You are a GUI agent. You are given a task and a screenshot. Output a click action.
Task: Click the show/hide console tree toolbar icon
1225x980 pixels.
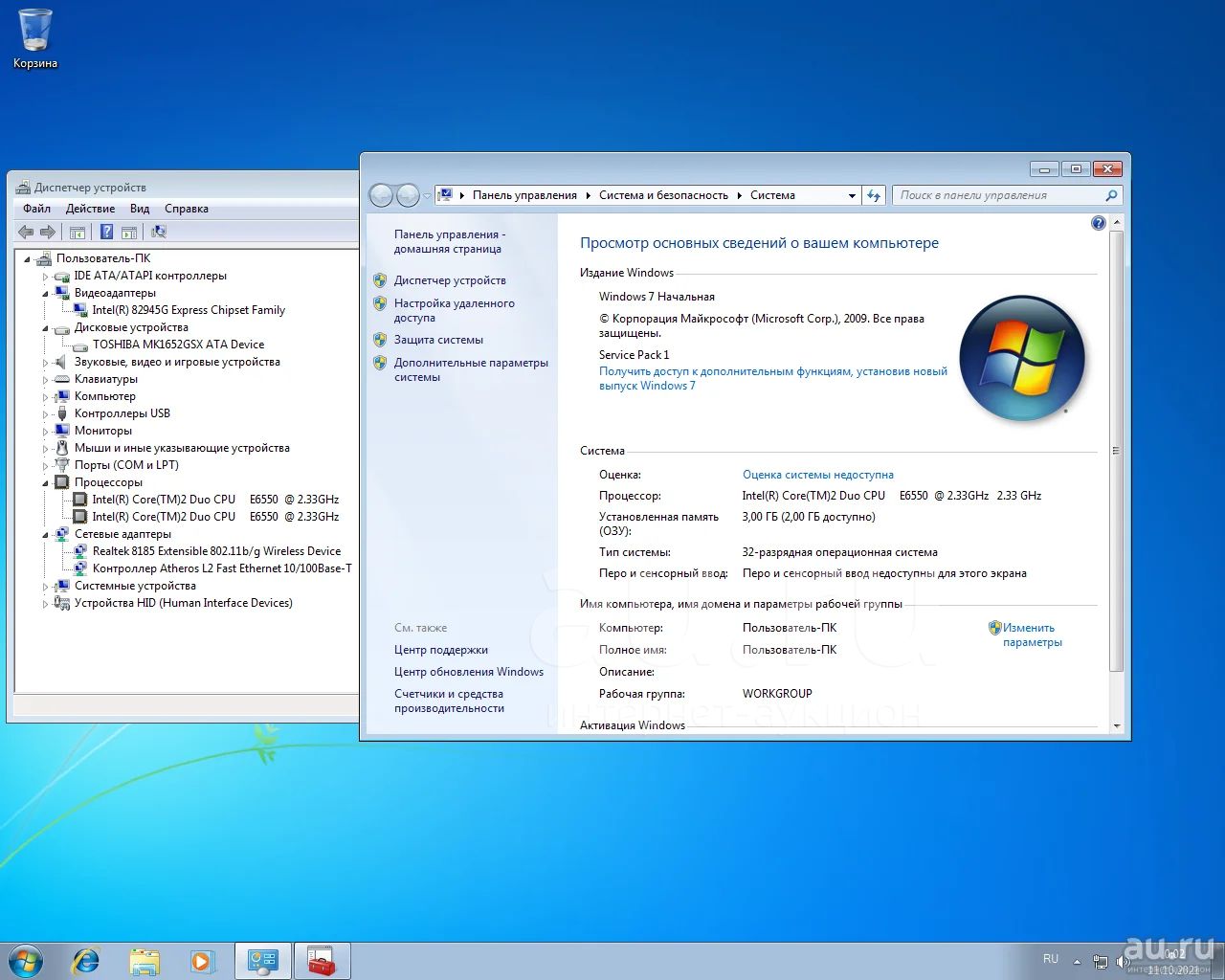pos(78,232)
